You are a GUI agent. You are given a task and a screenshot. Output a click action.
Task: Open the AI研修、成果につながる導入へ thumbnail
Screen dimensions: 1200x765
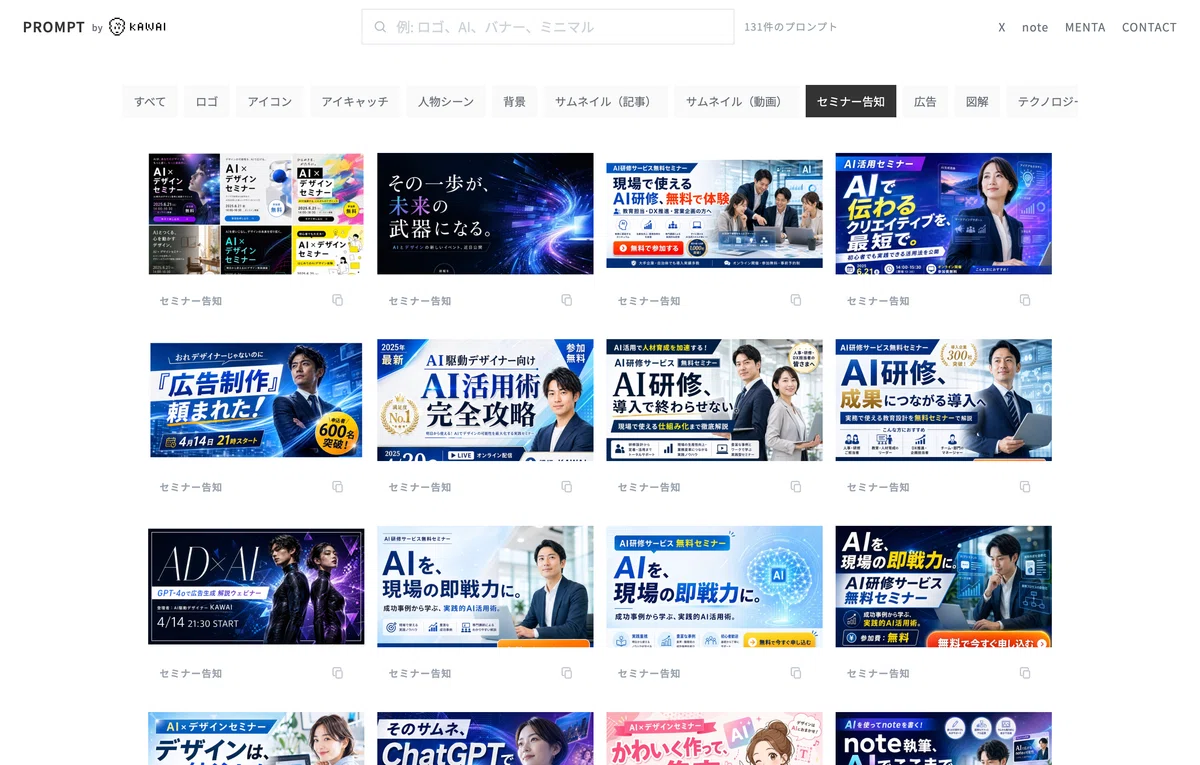point(943,400)
